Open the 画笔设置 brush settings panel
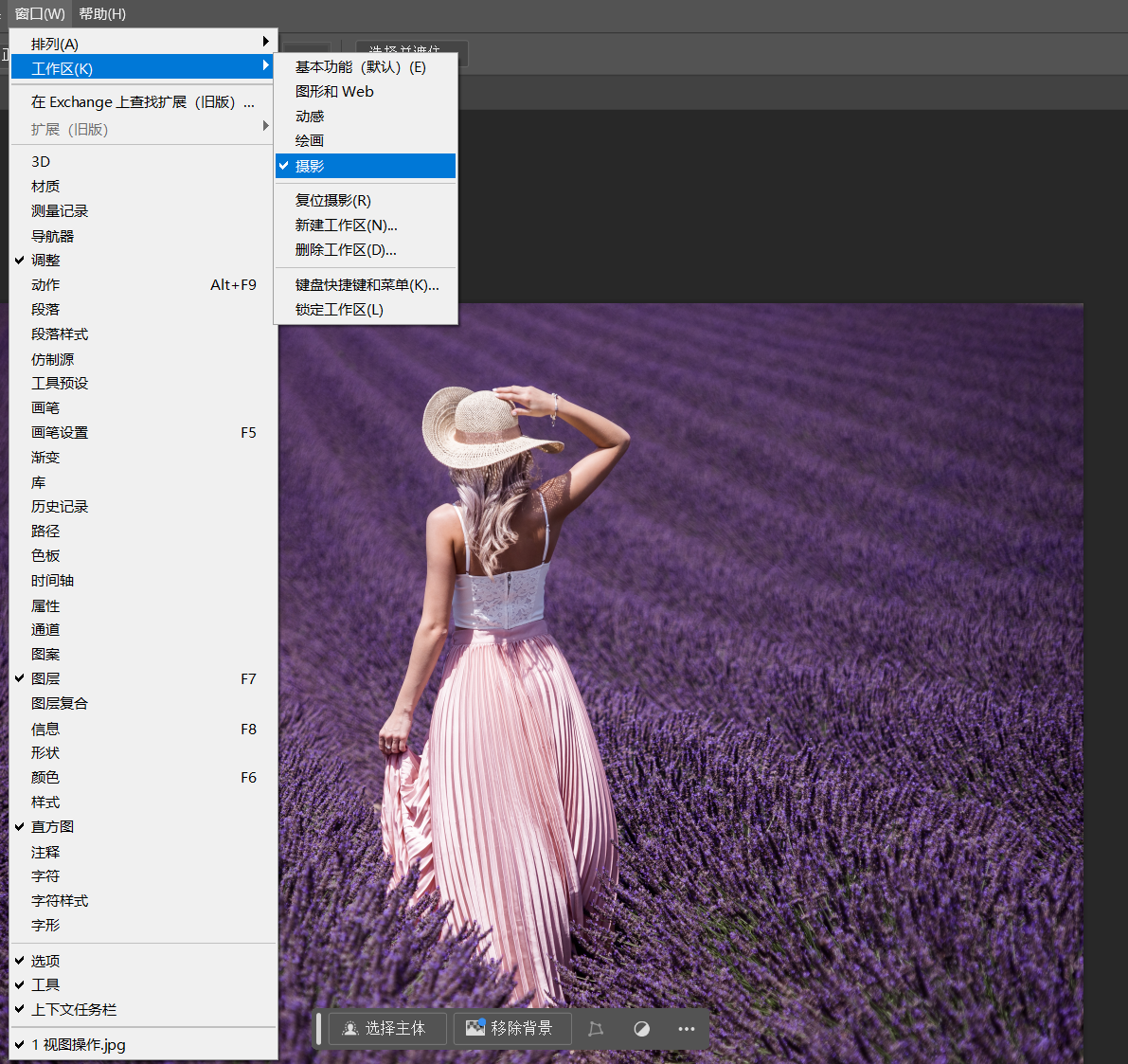 60,433
